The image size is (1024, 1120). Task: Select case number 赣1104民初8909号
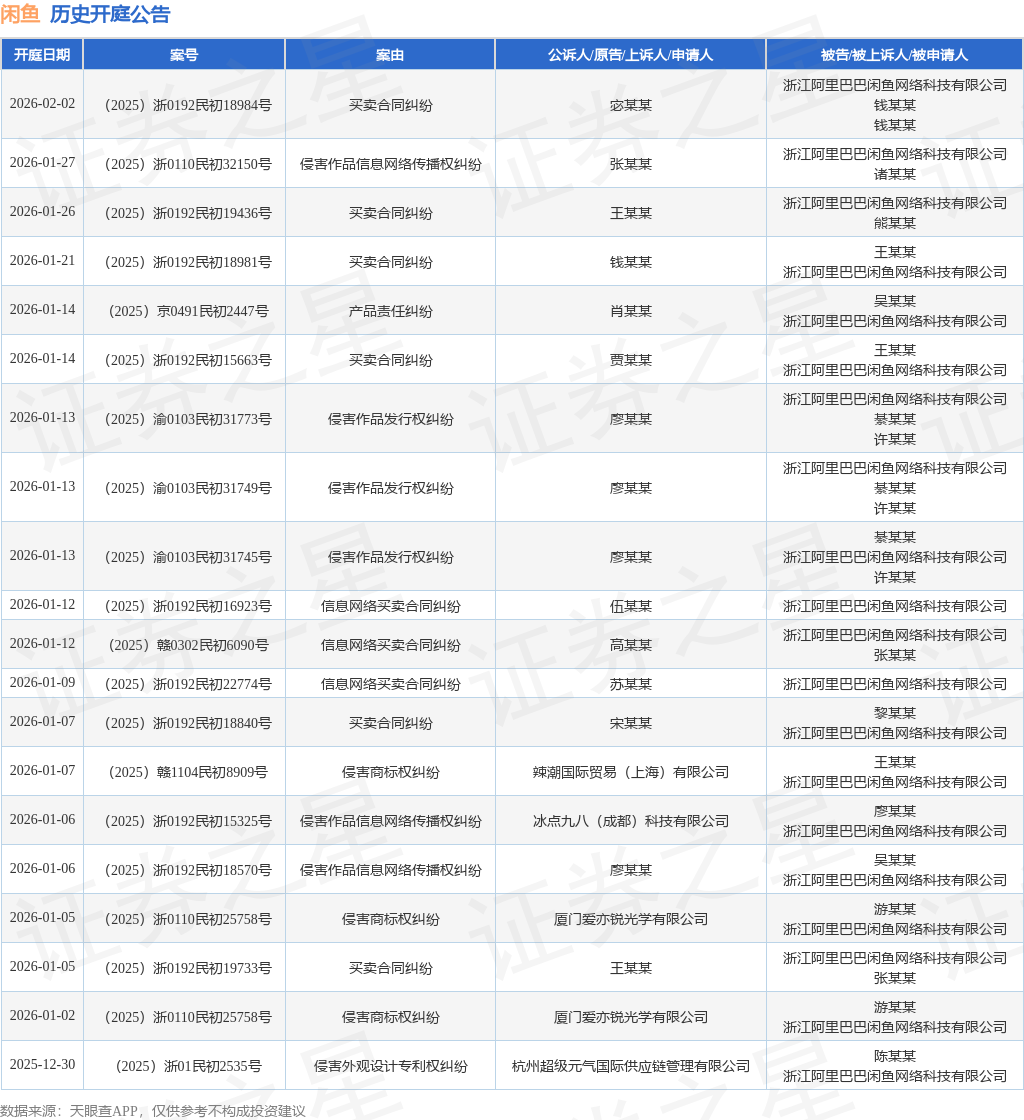click(188, 773)
